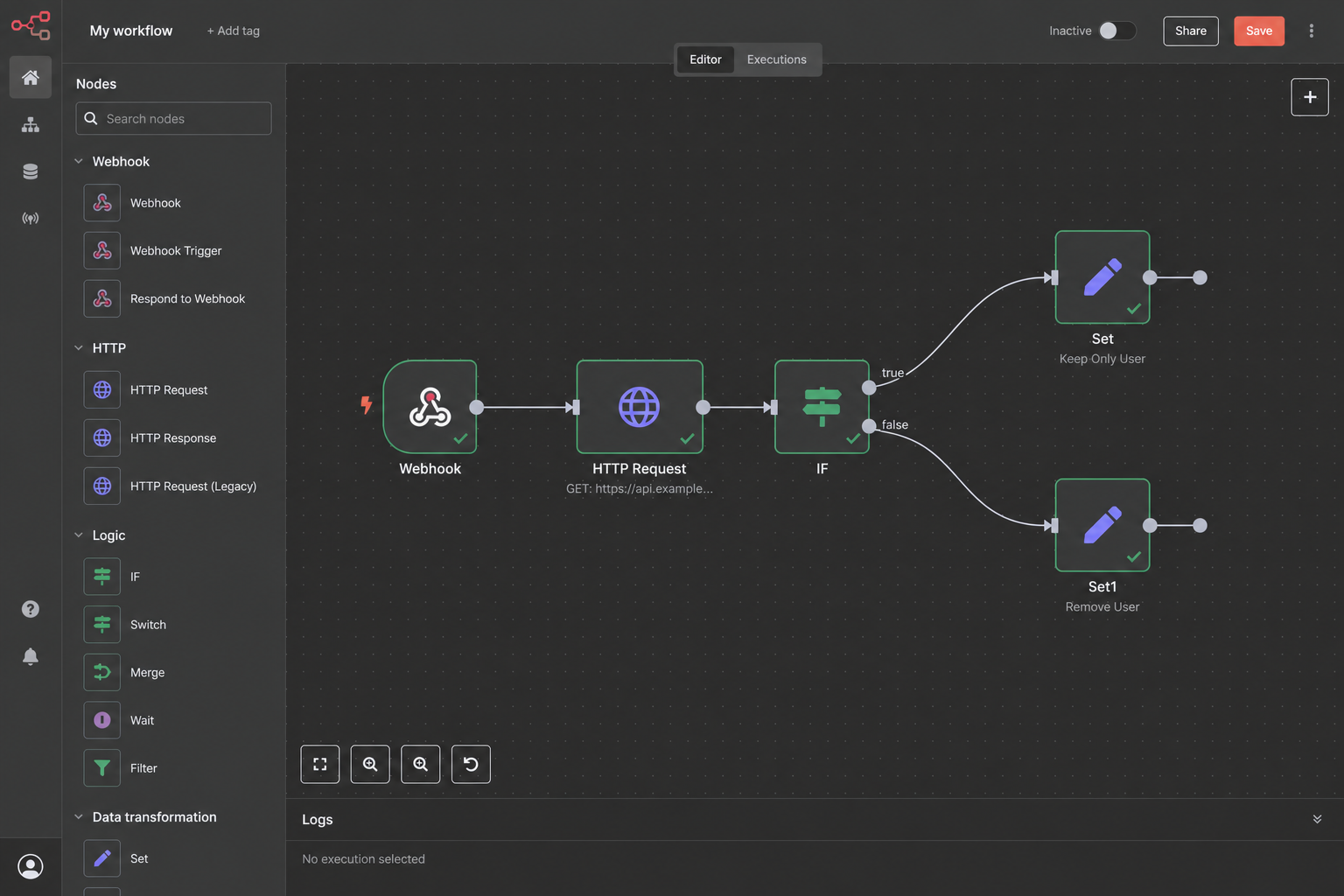
Task: Click the plus button on canvas corner
Action: tap(1310, 97)
